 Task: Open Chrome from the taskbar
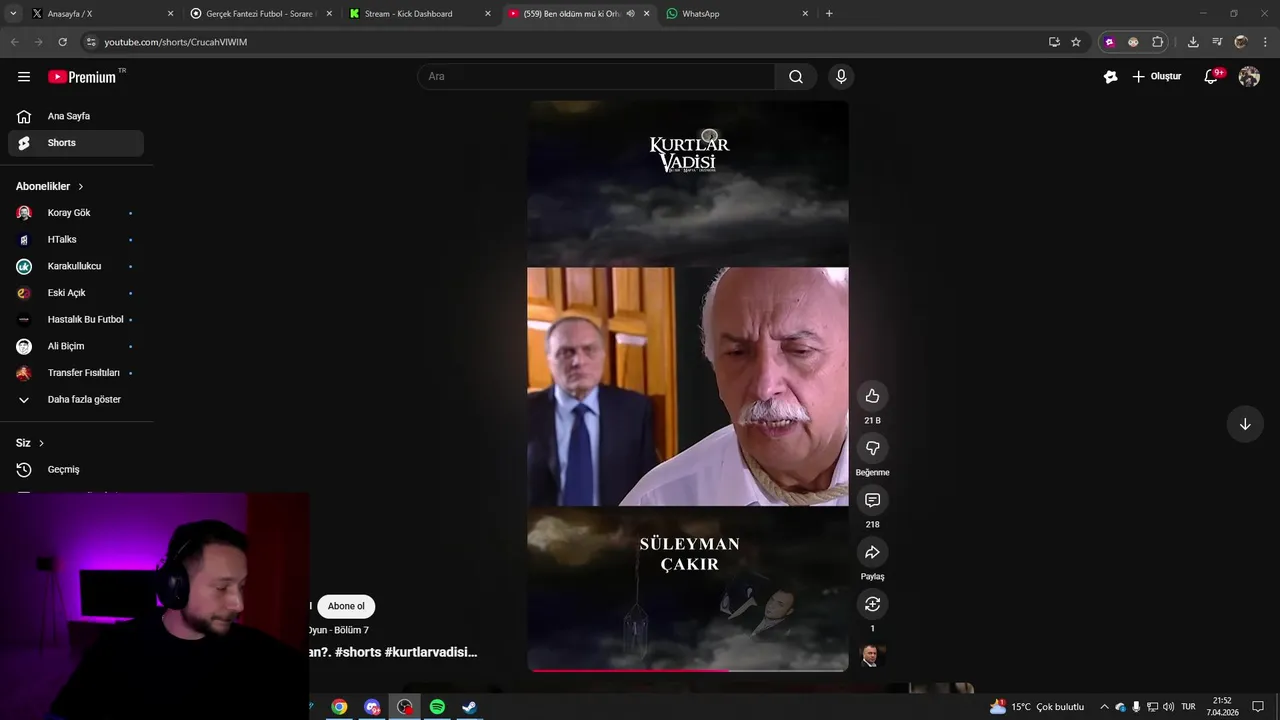coord(340,707)
